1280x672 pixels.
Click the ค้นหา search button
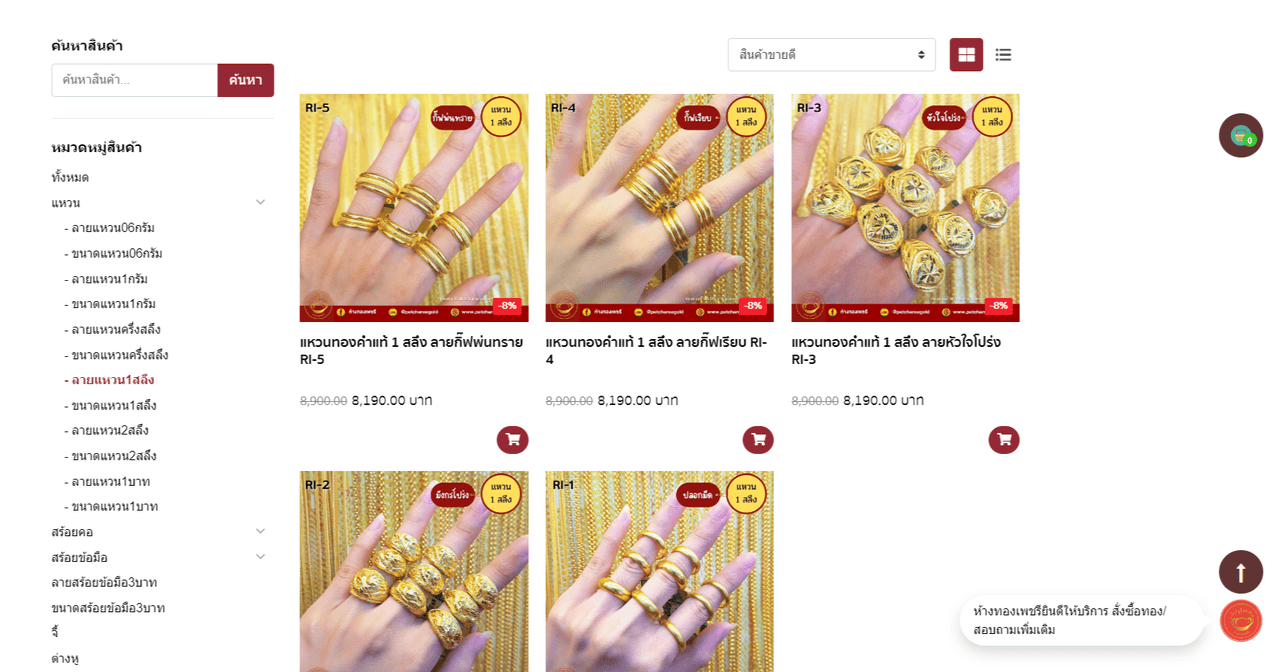pos(246,80)
